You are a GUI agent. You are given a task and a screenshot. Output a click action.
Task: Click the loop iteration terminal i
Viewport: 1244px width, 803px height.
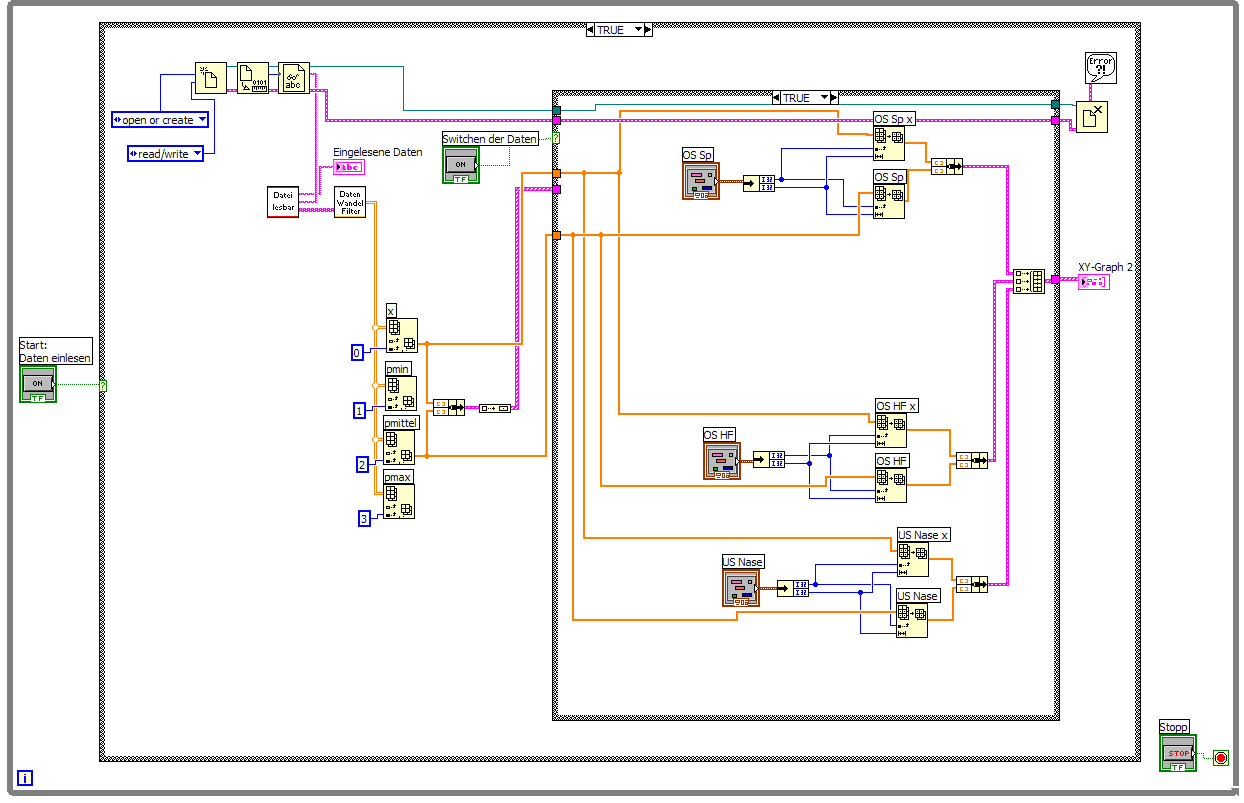coord(25,778)
